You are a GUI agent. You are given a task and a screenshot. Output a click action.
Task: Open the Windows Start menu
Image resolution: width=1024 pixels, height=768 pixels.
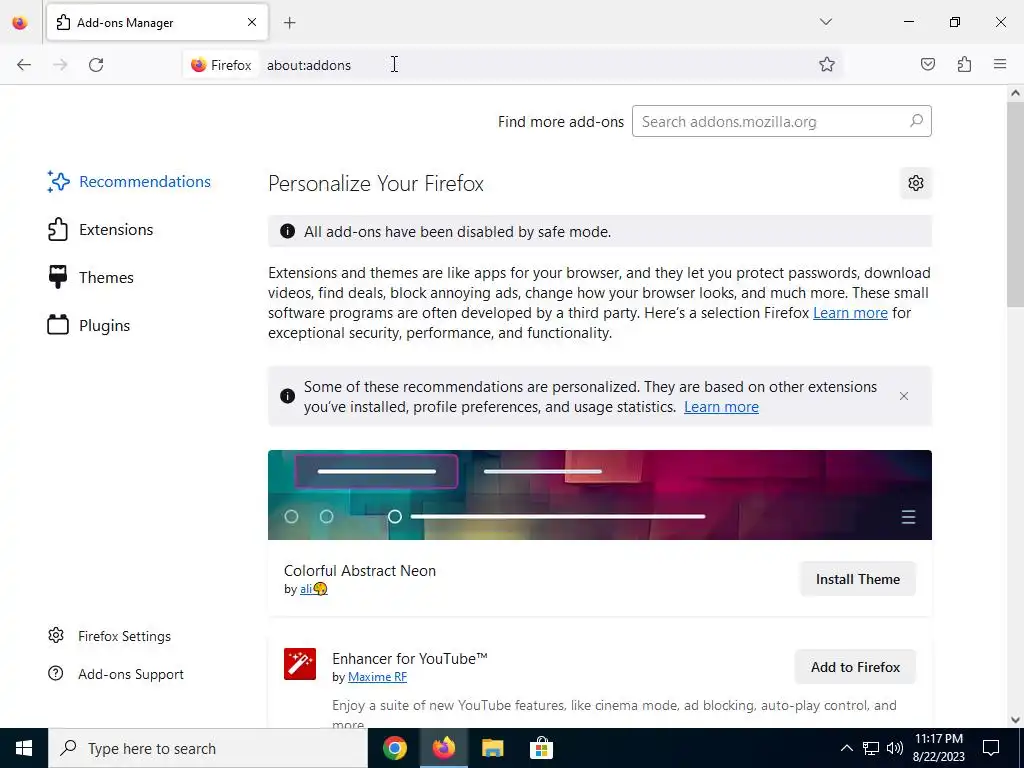coord(24,748)
